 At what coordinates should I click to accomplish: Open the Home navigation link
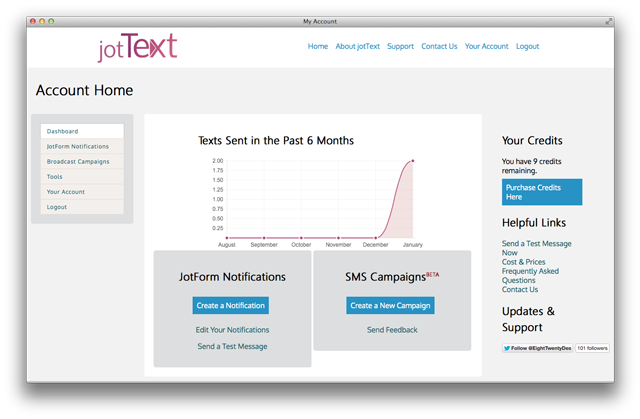pos(318,46)
